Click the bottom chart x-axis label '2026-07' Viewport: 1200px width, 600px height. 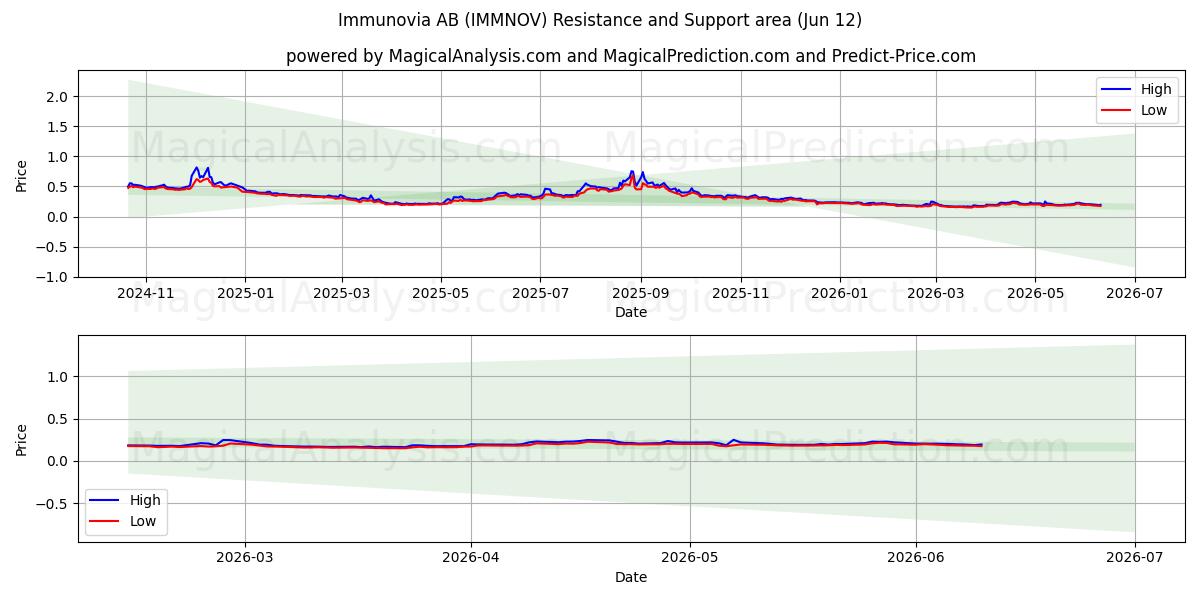click(1135, 558)
